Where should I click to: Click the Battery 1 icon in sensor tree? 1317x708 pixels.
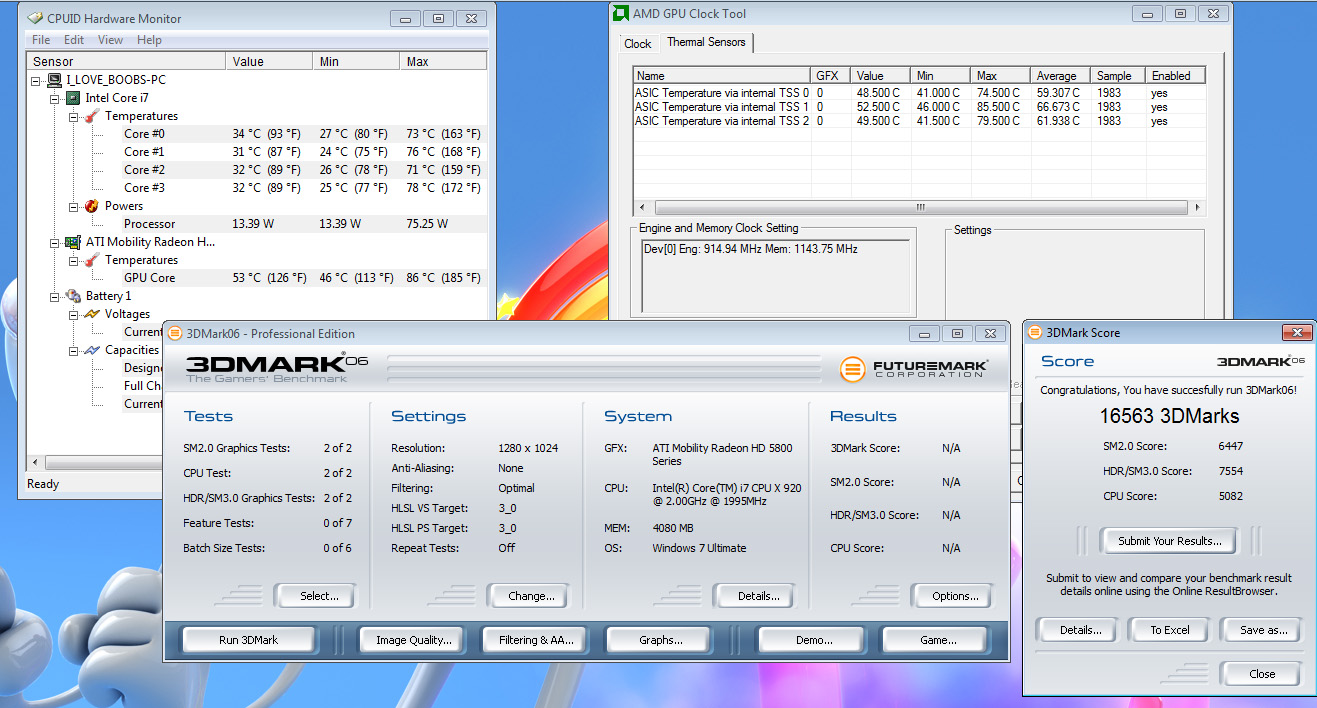pyautogui.click(x=73, y=296)
